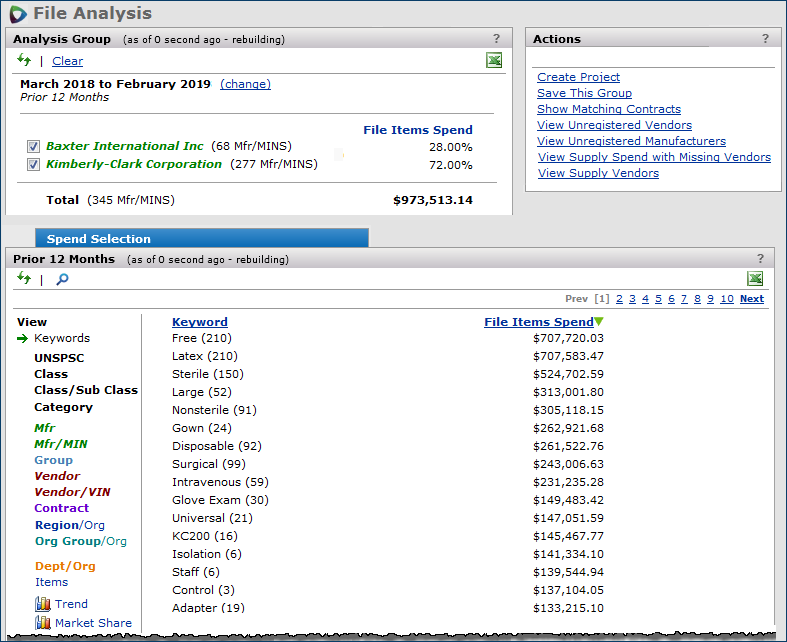Screen dimensions: 787x642
Task: Click the (change) date range link
Action: (245, 84)
